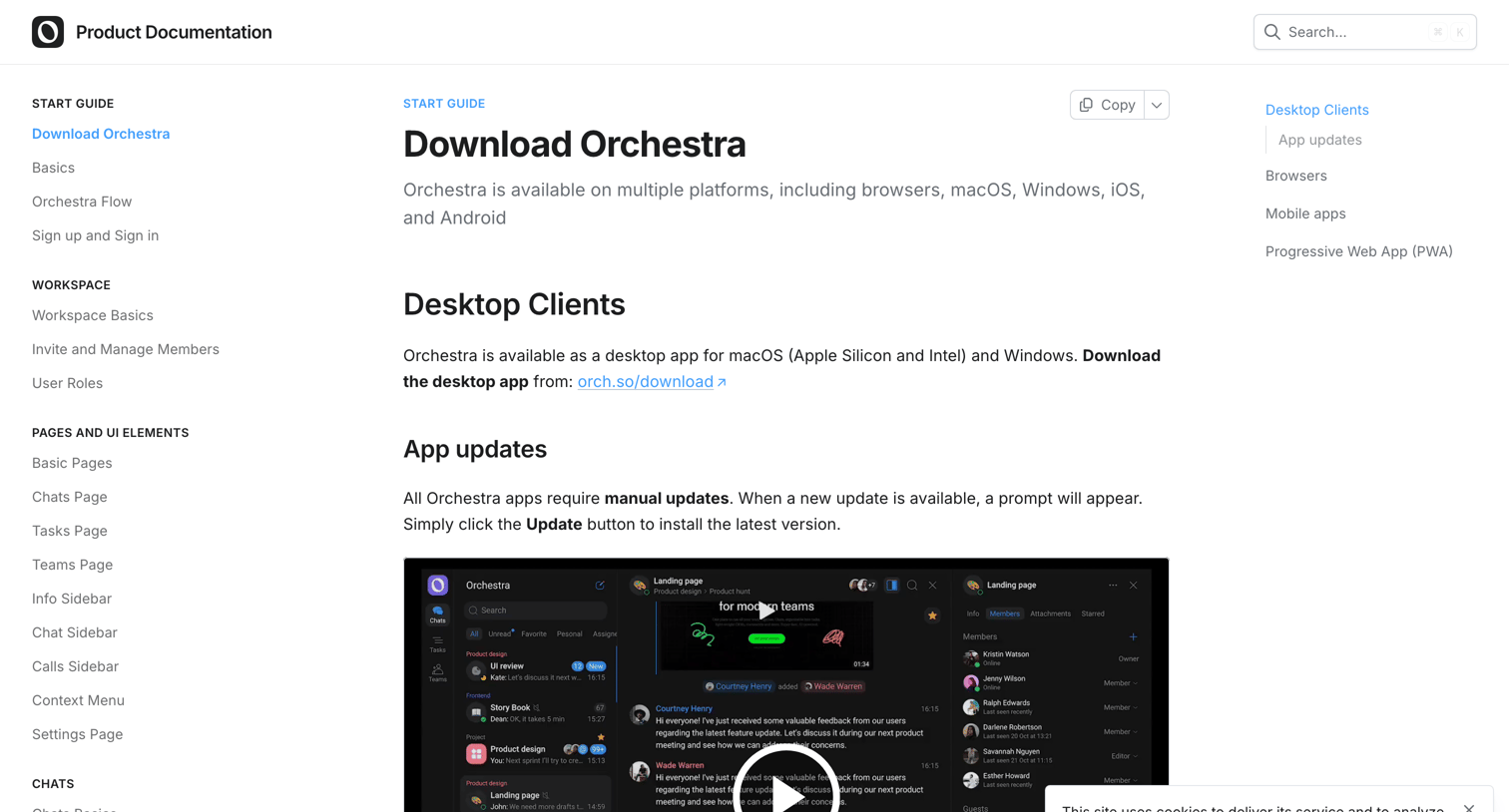The width and height of the screenshot is (1509, 812).
Task: Open Context Menu doc
Action: tap(78, 700)
